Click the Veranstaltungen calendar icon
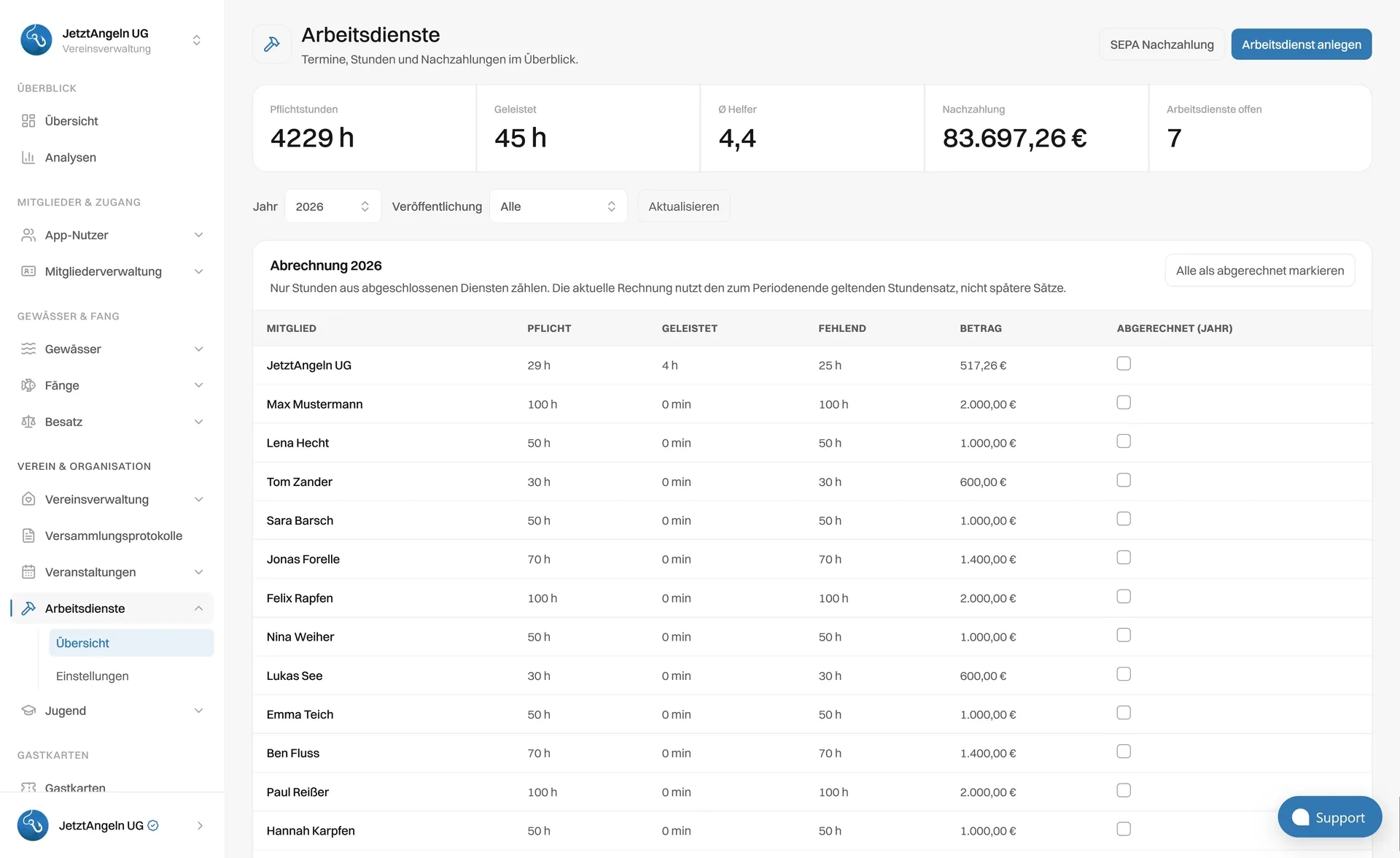 pyautogui.click(x=28, y=572)
